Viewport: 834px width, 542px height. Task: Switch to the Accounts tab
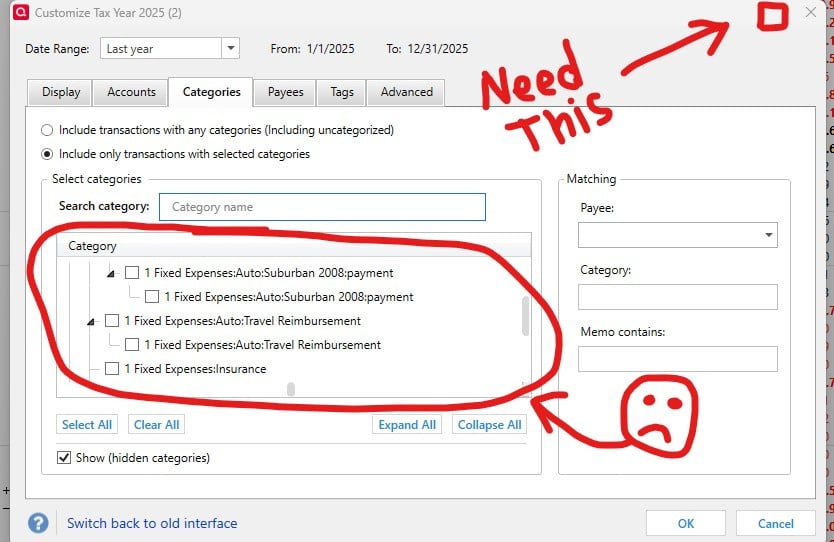[x=131, y=92]
